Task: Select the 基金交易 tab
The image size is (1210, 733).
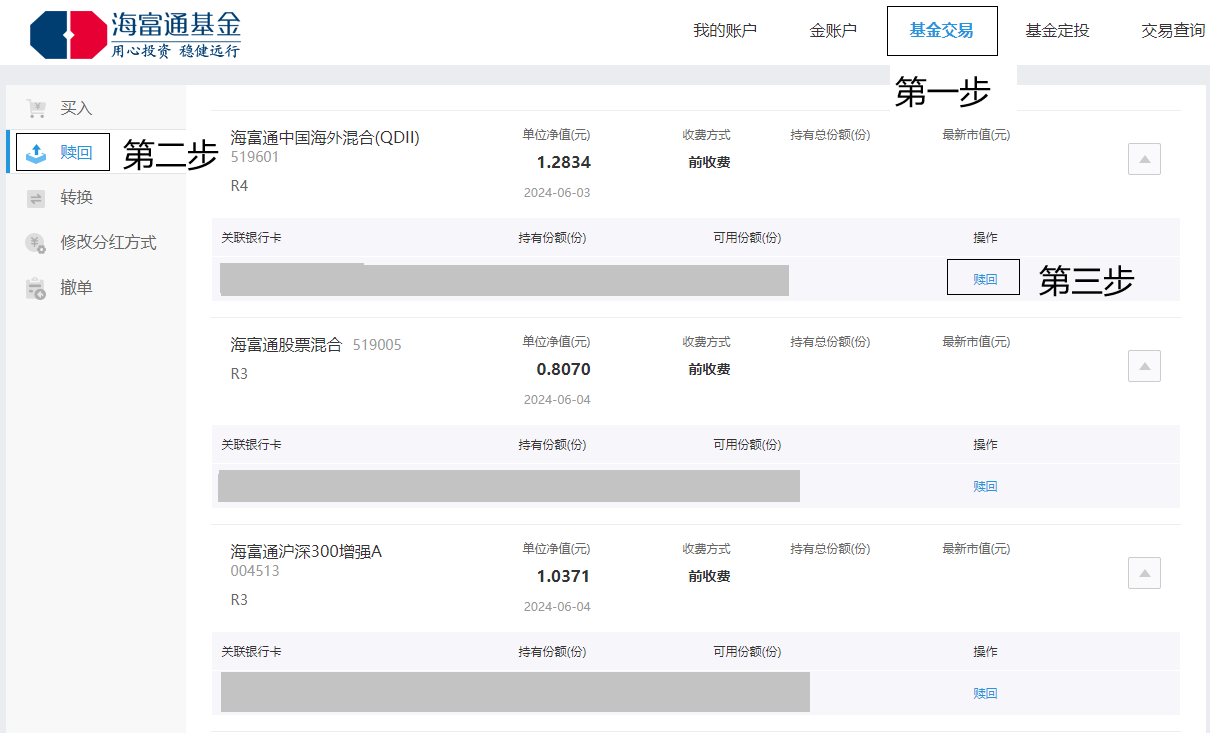Action: [941, 31]
